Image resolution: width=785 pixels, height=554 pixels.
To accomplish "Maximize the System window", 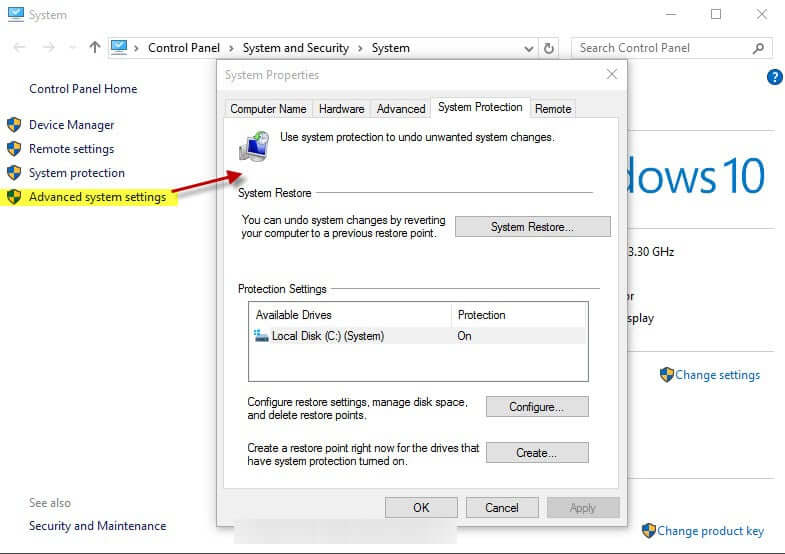I will click(x=716, y=14).
